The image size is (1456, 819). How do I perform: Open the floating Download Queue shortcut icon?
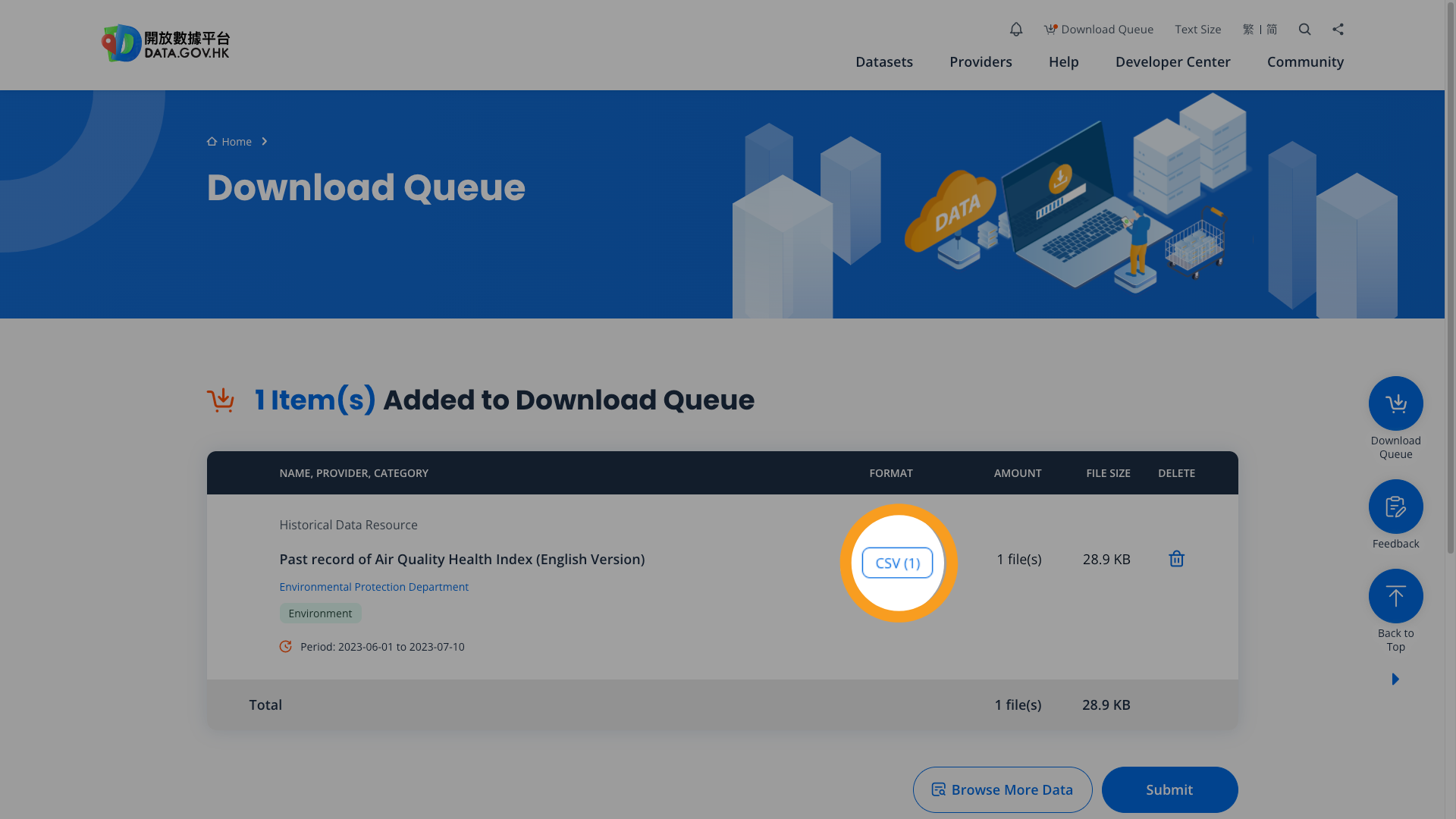(x=1395, y=403)
